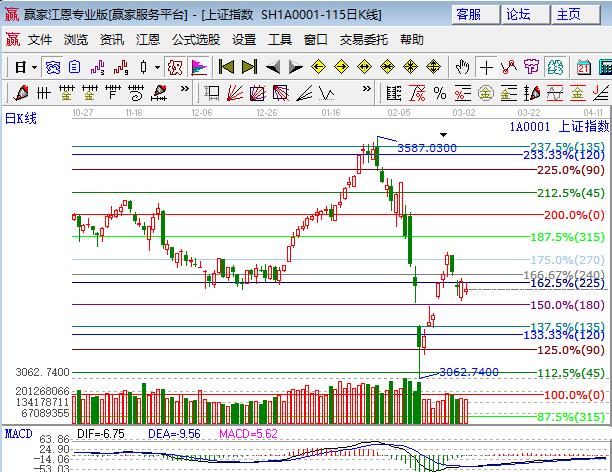This screenshot has width=612, height=472.
Task: Open the candlestick chart type dropdown arrow
Action: pos(157,67)
